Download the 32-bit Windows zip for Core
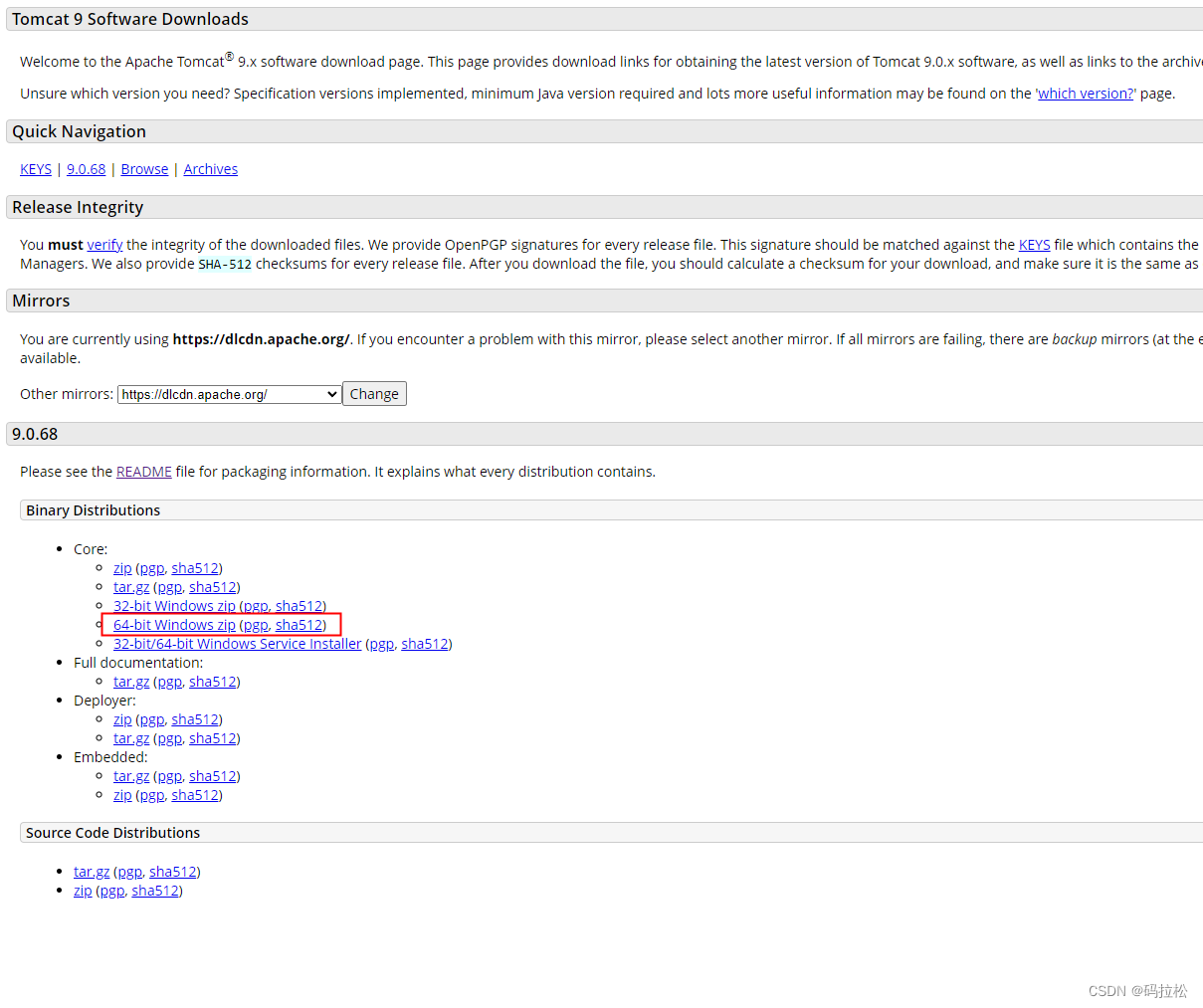The image size is (1203, 1008). tap(174, 605)
